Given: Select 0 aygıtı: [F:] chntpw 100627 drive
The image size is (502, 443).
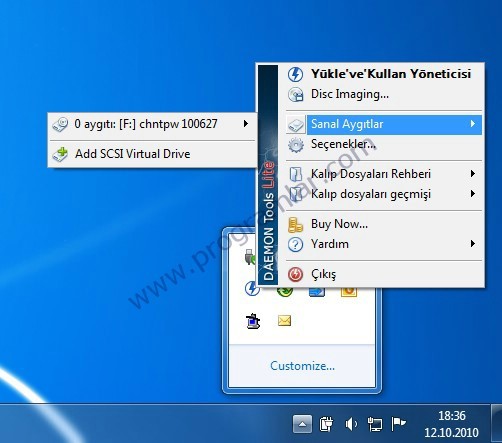Looking at the screenshot, I should (153, 124).
